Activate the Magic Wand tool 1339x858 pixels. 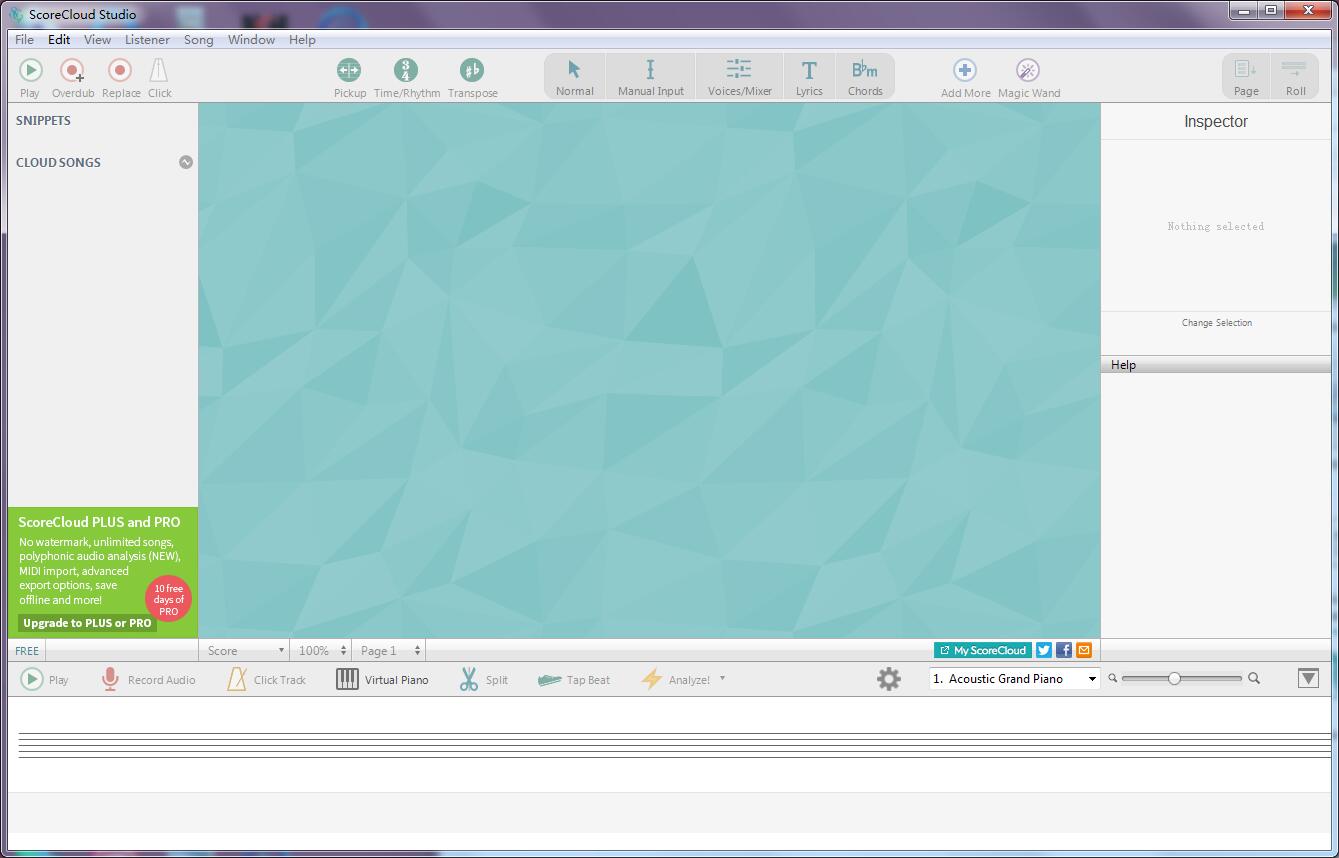(1028, 71)
